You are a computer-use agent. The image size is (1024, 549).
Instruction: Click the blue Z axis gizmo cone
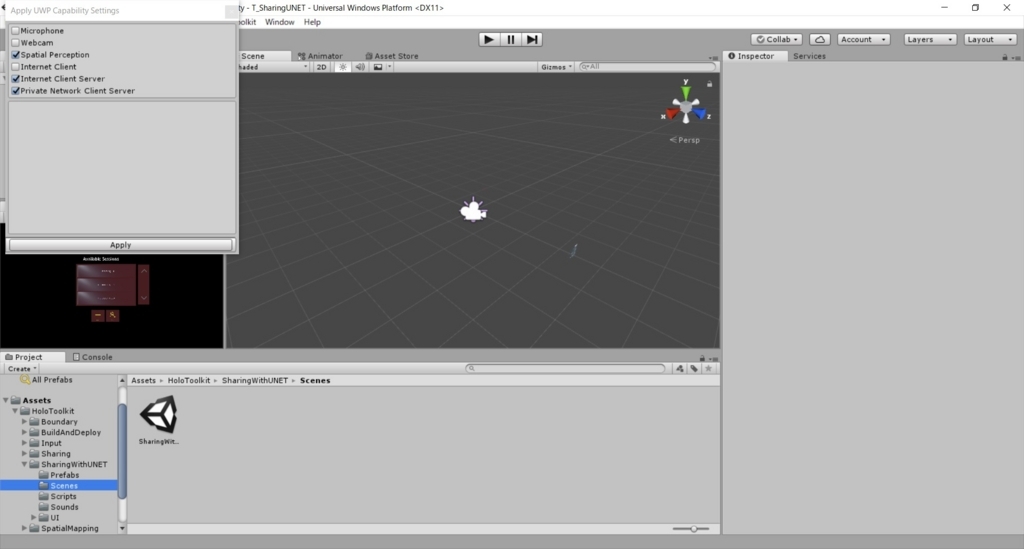(x=699, y=114)
